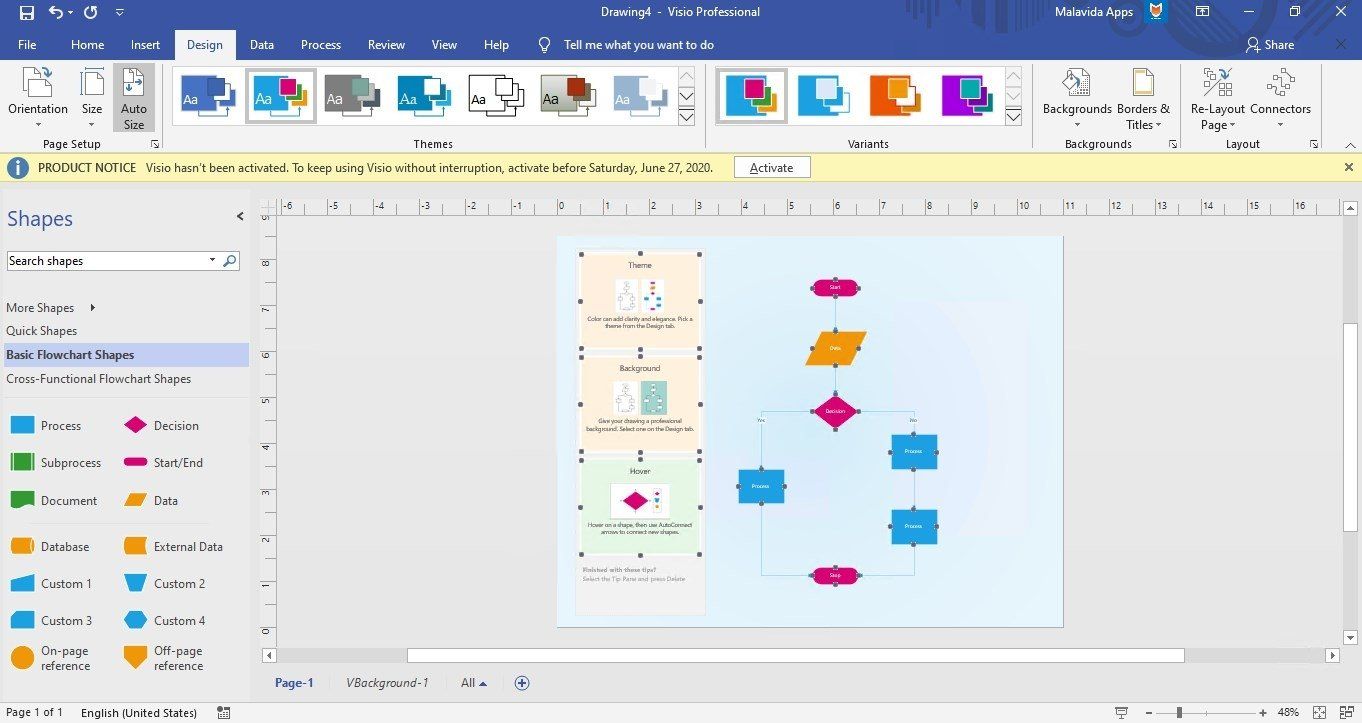Open the Orientation dropdown
Viewport: 1362px width, 723px height.
click(38, 97)
